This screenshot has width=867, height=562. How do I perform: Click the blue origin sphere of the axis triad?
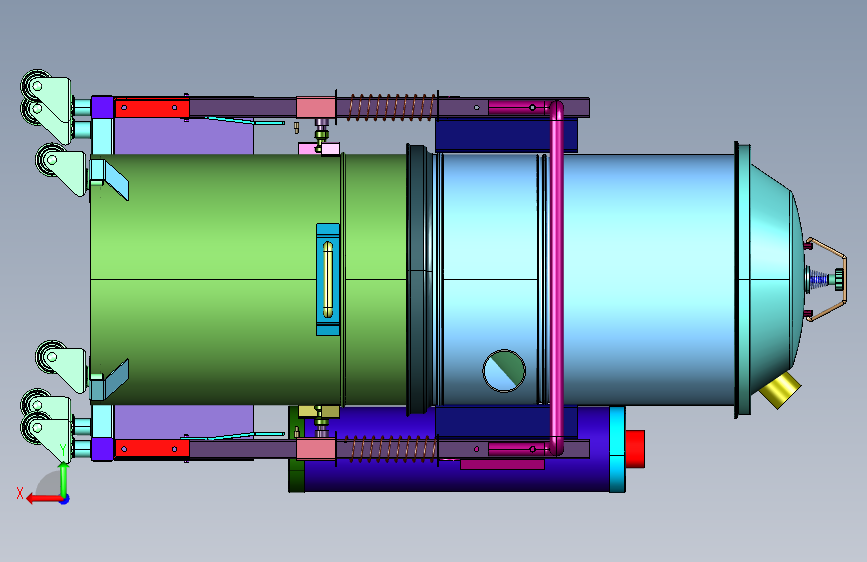pyautogui.click(x=65, y=499)
